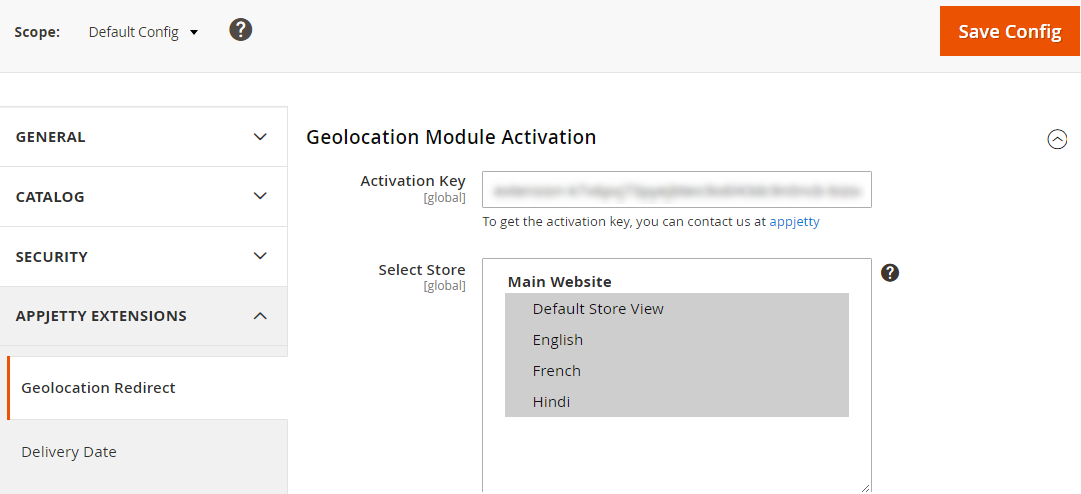Expand the Security settings section
The height and width of the screenshot is (494, 1081).
click(143, 257)
